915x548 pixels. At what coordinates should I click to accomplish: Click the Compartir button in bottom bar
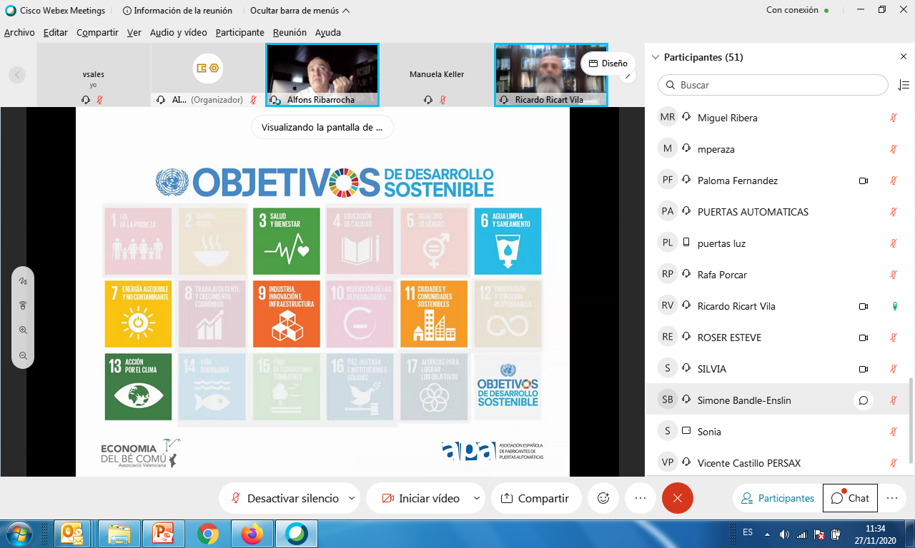point(535,498)
